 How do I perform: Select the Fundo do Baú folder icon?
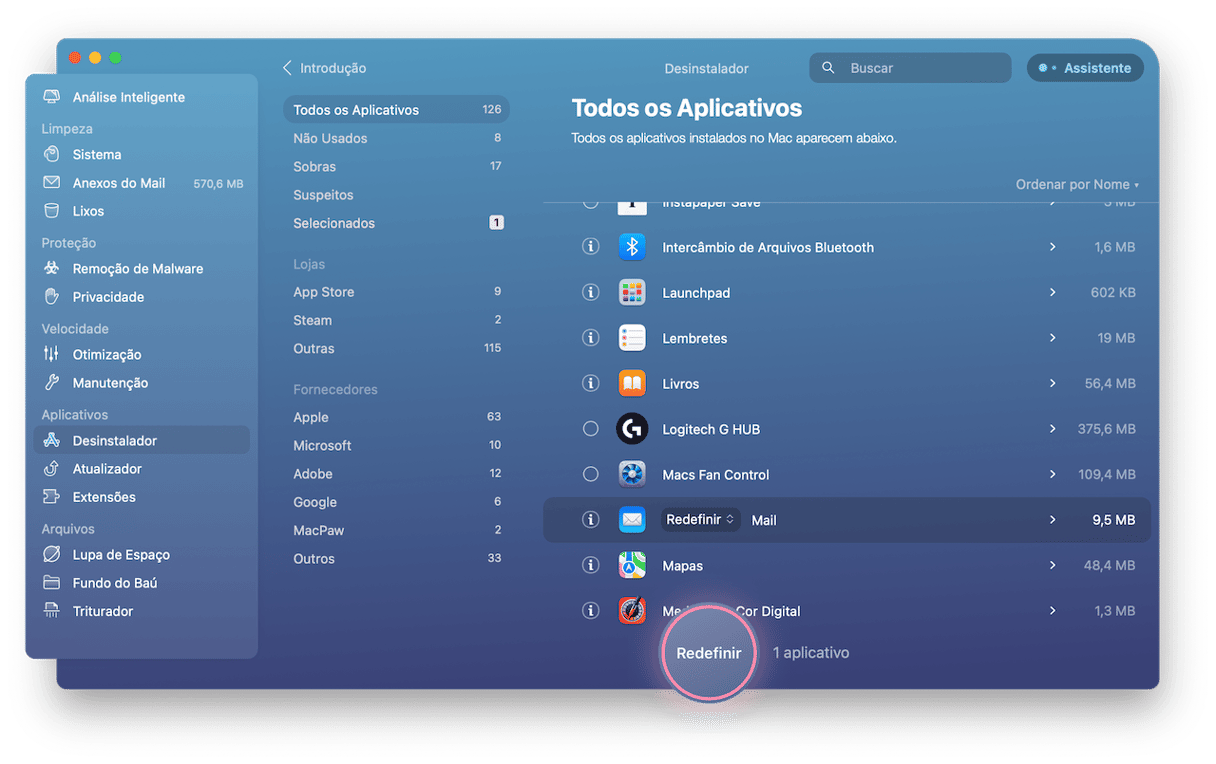coord(52,583)
